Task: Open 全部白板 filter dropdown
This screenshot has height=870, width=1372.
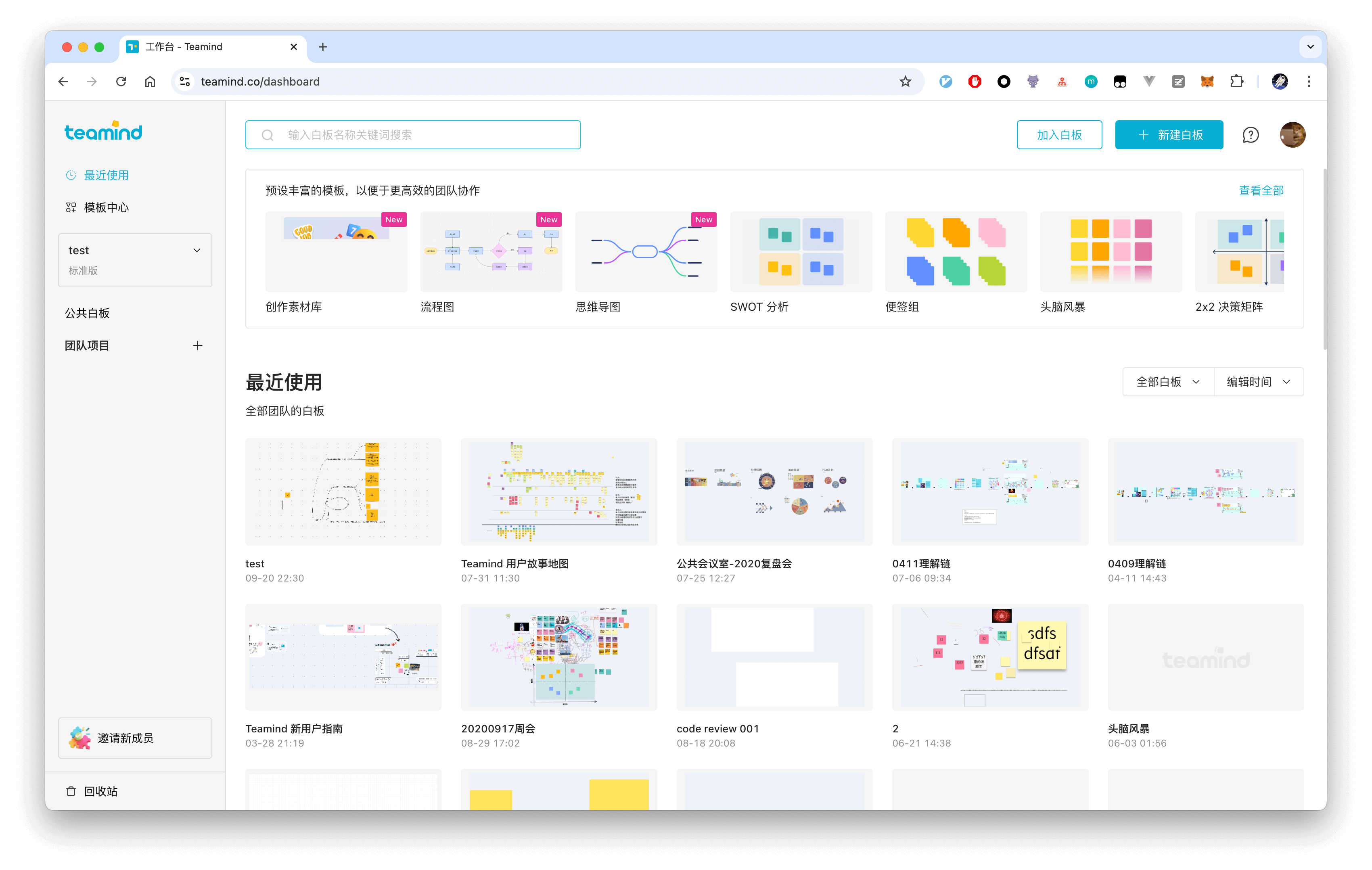Action: pyautogui.click(x=1167, y=382)
